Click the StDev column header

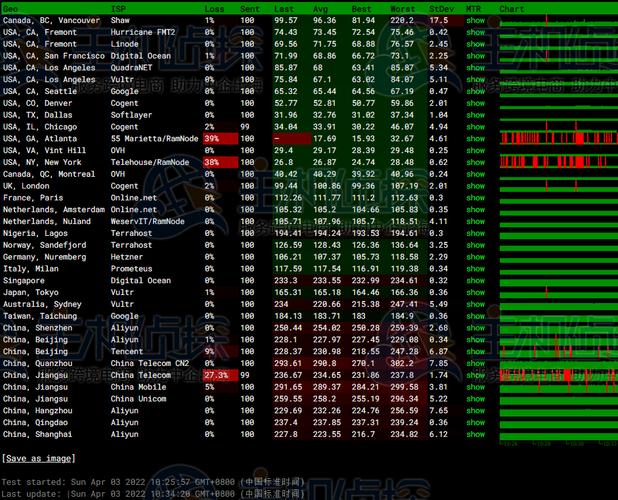441,9
